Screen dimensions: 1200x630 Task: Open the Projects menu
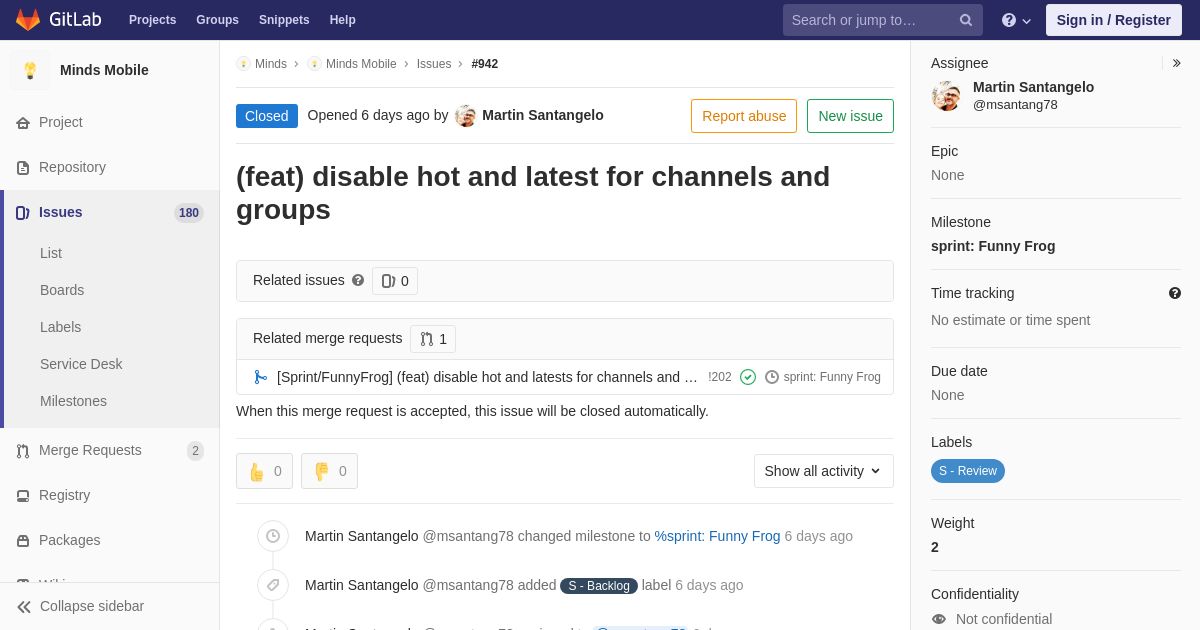[152, 20]
